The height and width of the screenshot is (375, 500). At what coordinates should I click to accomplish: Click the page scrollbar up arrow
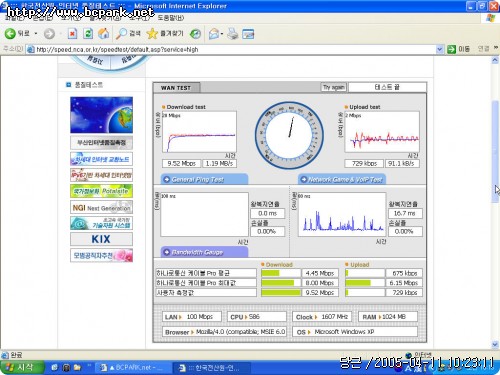pos(495,61)
